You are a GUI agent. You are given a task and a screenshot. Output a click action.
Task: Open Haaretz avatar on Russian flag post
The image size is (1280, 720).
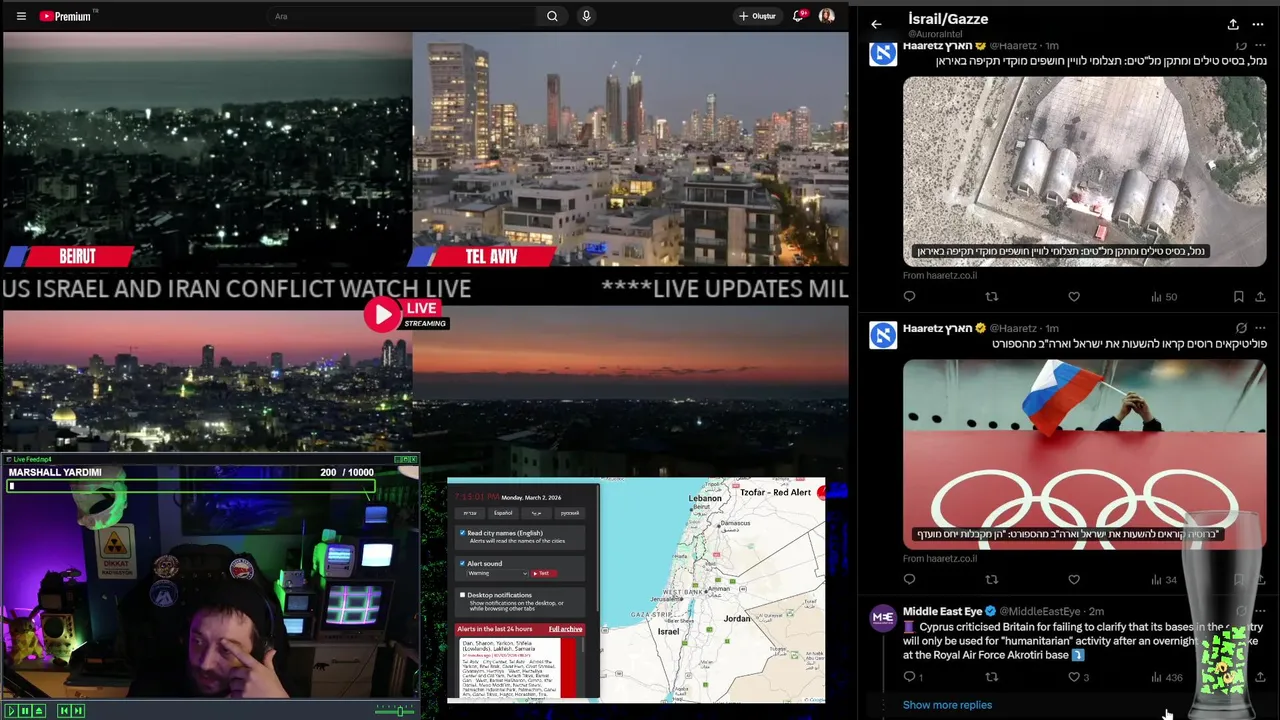[x=883, y=335]
